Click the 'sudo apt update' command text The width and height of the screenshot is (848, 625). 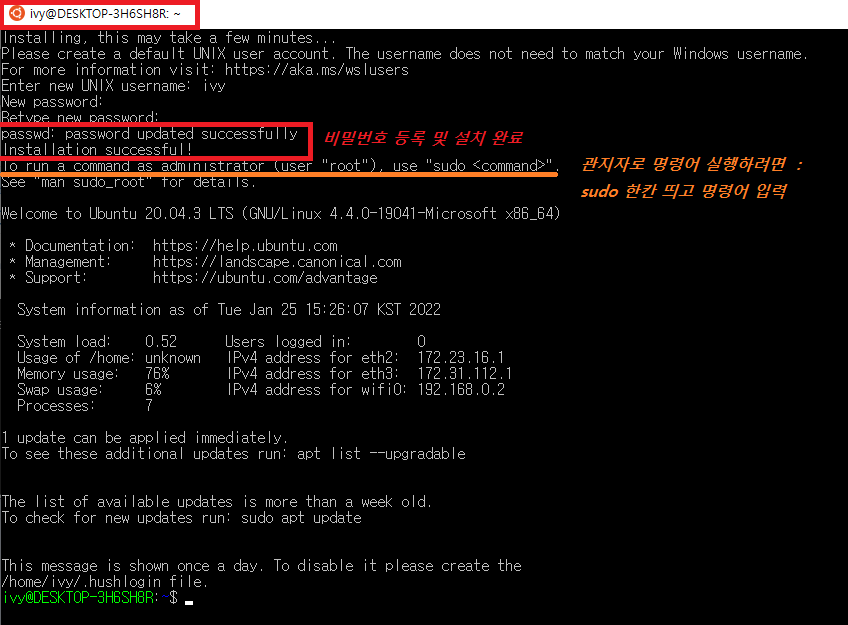pos(301,518)
